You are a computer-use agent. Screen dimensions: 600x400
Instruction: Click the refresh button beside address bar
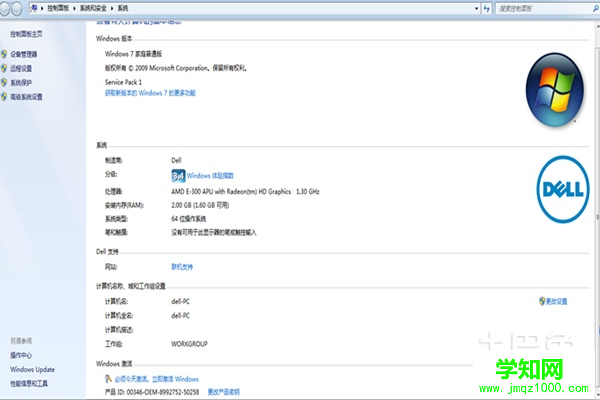(x=486, y=8)
